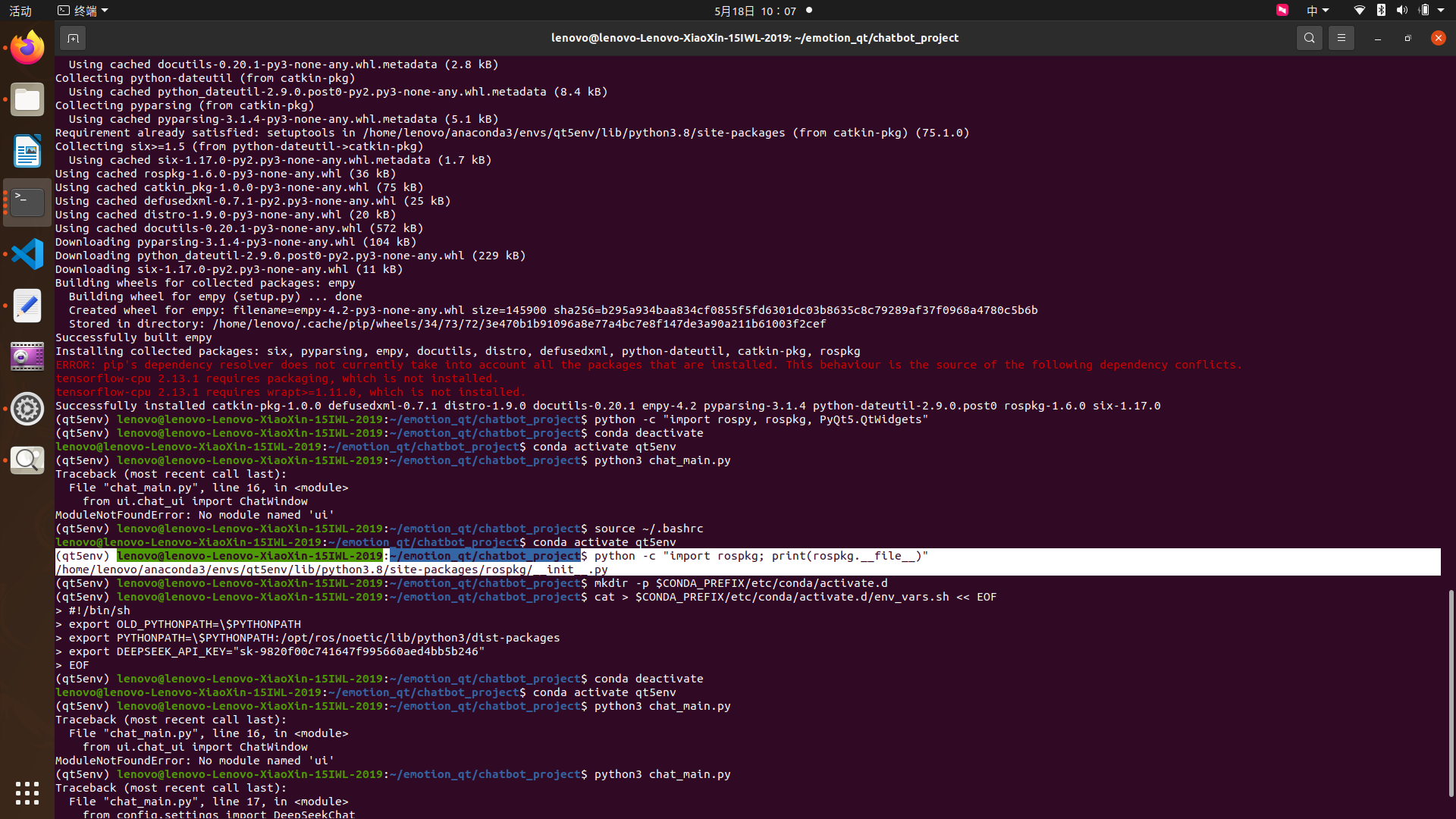Click the Bluetooth status icon

tap(1381, 11)
